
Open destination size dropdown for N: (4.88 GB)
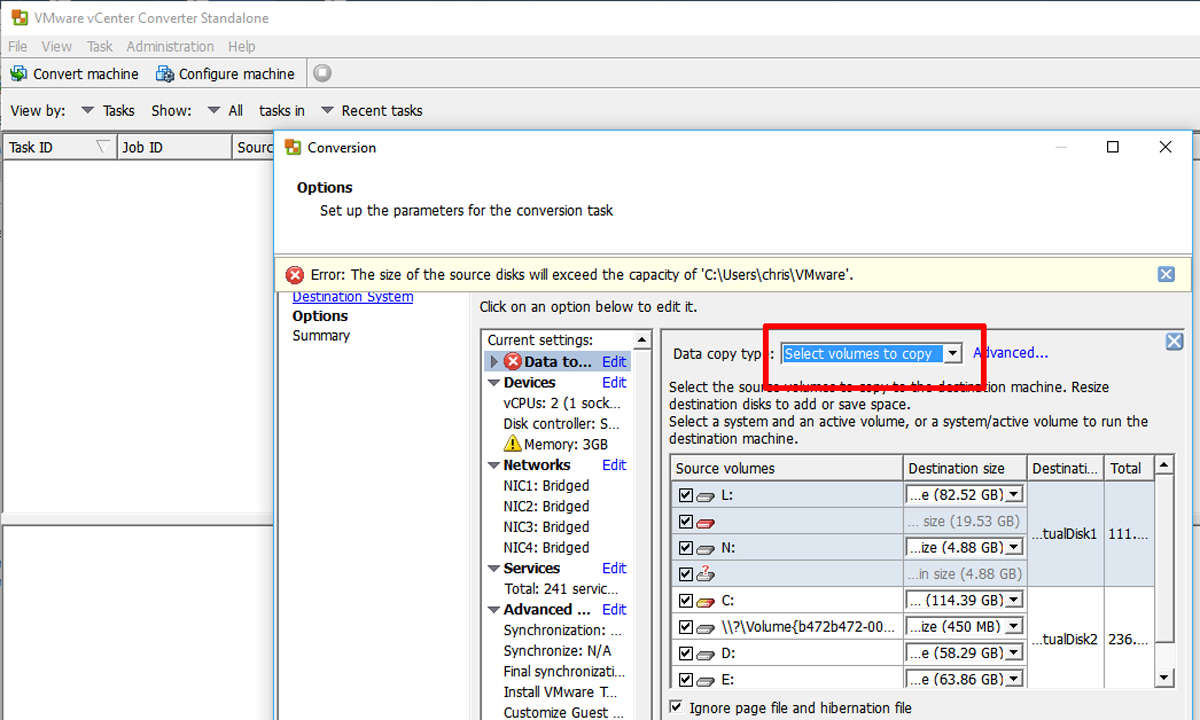tap(1014, 548)
